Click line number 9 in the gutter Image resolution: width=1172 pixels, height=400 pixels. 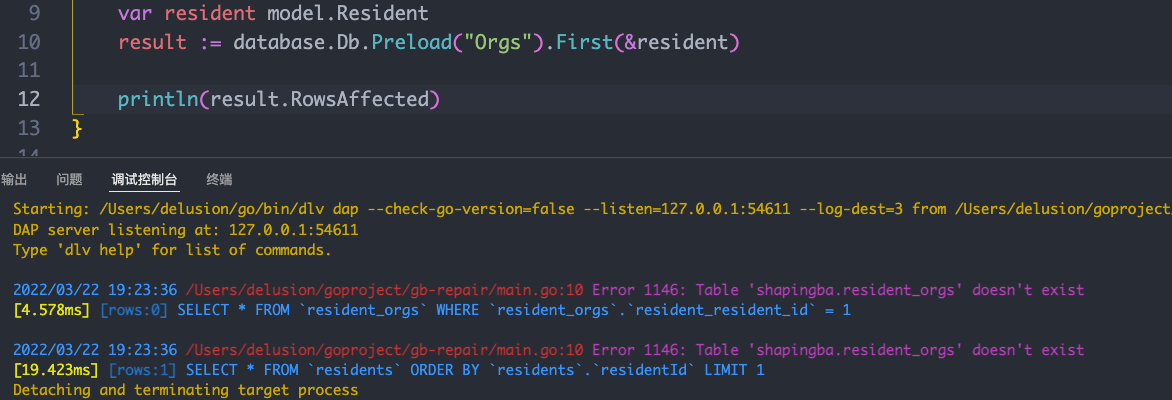33,14
